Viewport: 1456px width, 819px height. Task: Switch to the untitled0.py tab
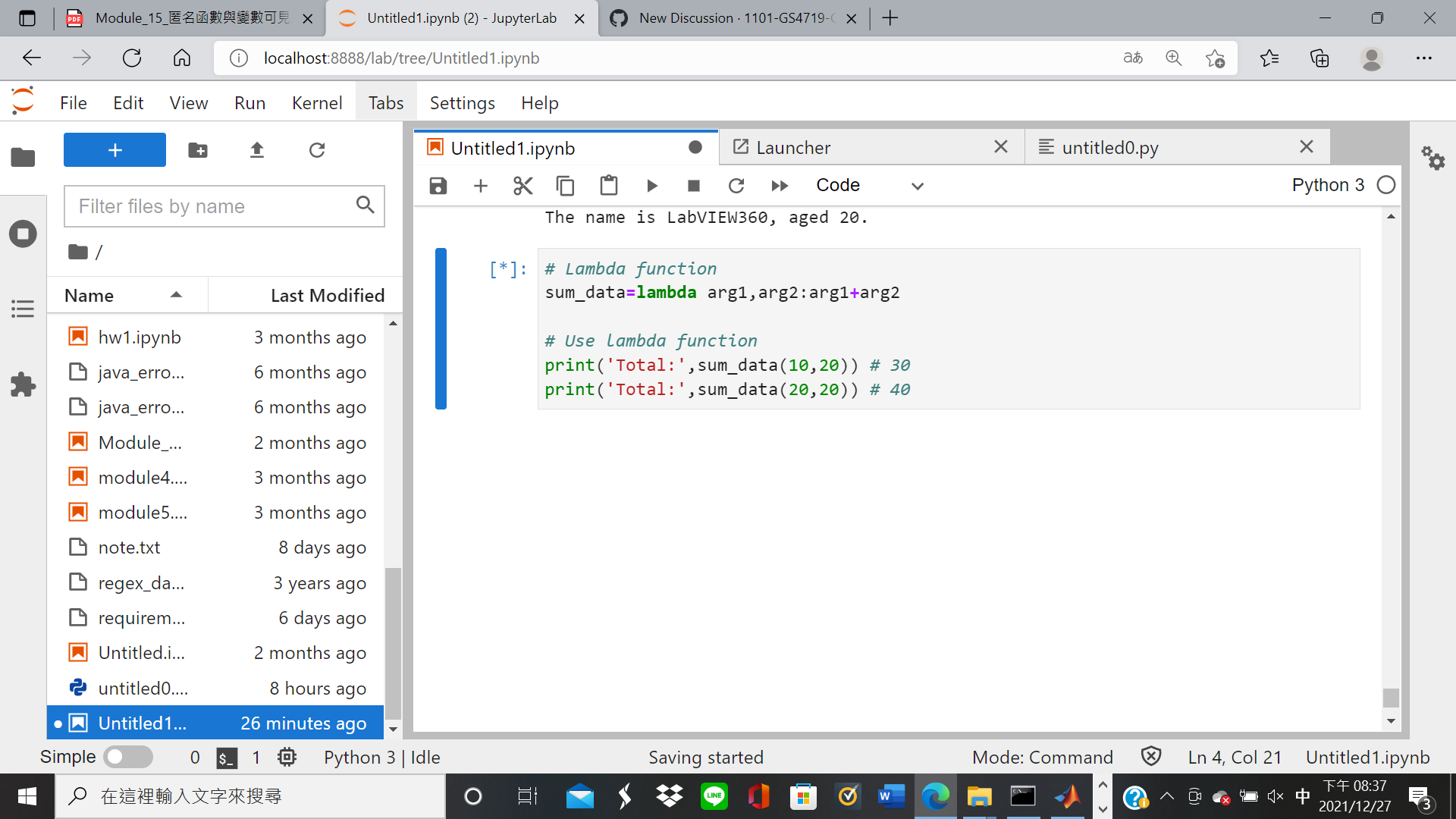(x=1109, y=147)
